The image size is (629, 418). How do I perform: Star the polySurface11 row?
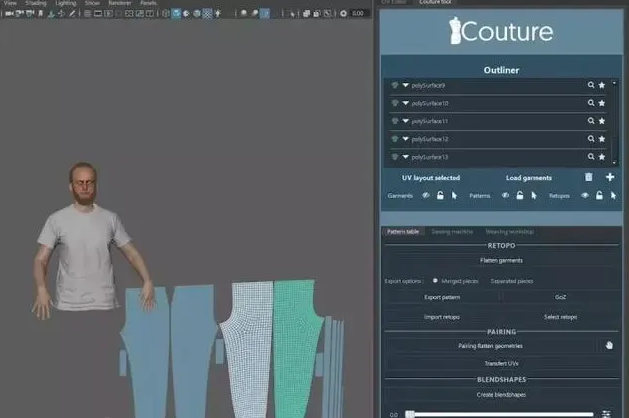click(x=602, y=121)
